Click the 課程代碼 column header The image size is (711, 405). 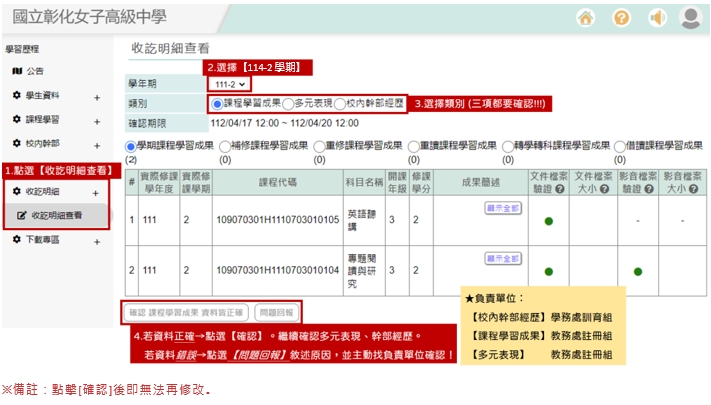(278, 182)
